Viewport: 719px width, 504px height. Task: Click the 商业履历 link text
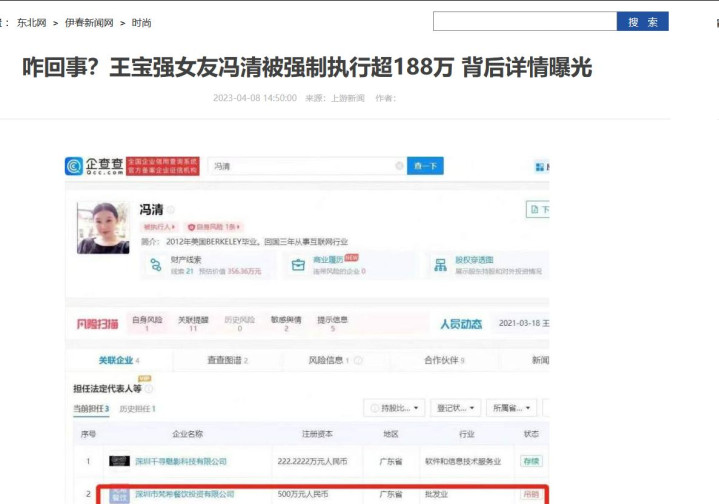click(328, 260)
